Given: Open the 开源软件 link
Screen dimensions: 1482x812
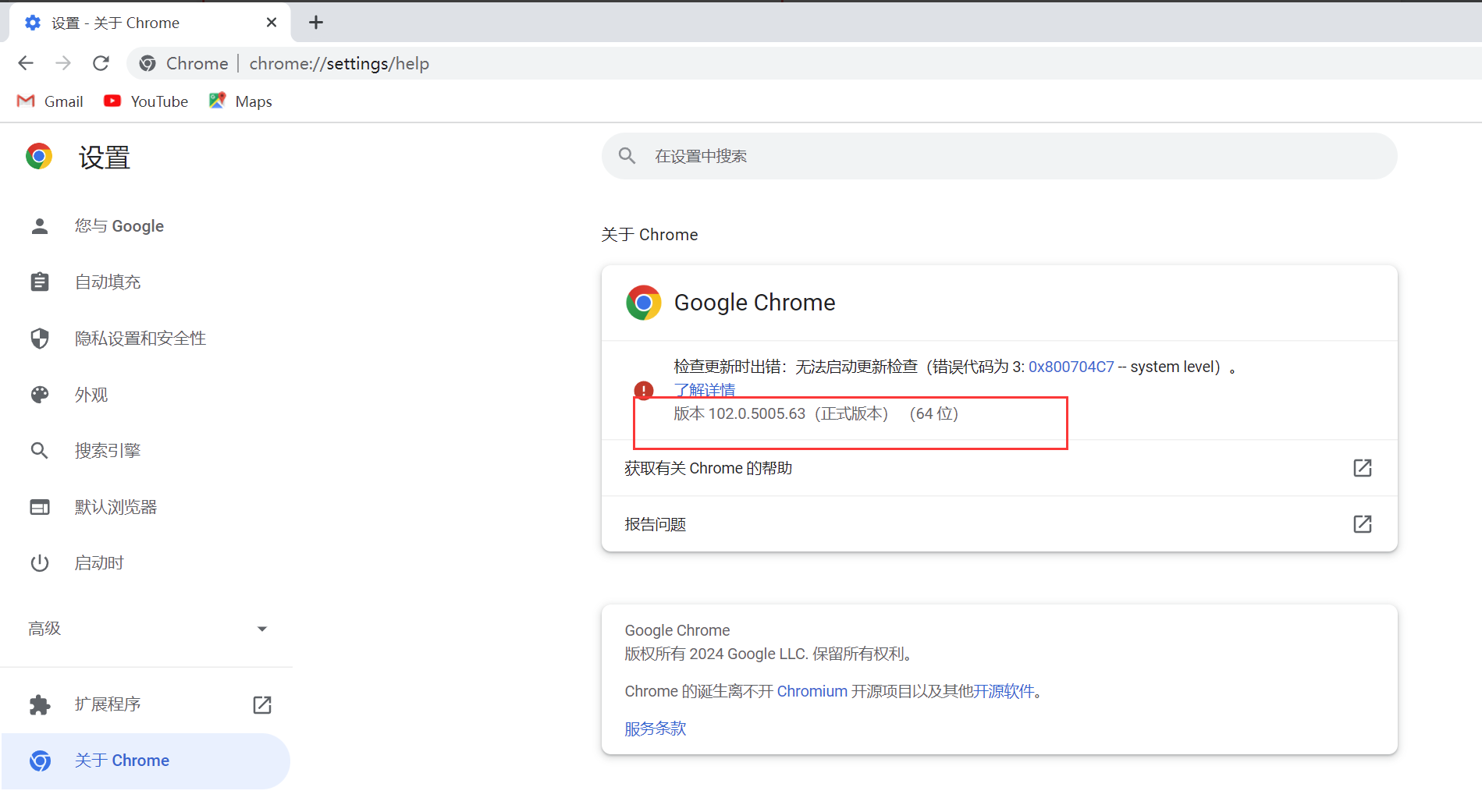Looking at the screenshot, I should [x=1004, y=691].
